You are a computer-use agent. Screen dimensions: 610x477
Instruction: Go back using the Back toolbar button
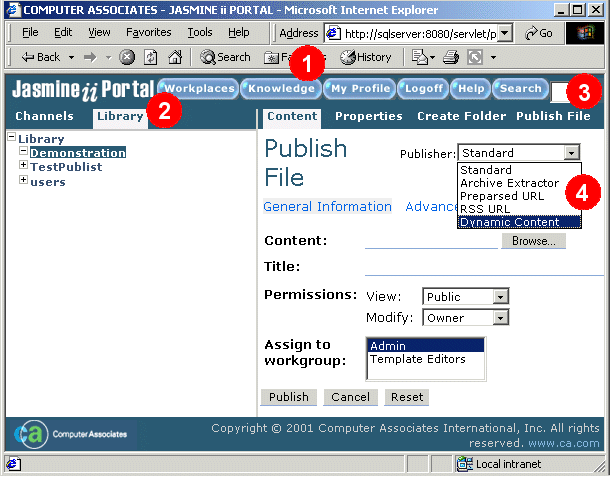[41, 58]
